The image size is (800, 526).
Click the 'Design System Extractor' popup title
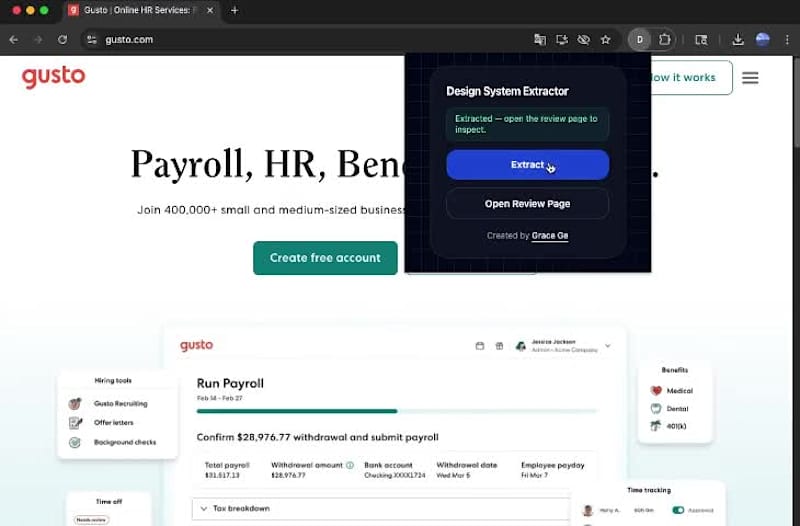[507, 91]
